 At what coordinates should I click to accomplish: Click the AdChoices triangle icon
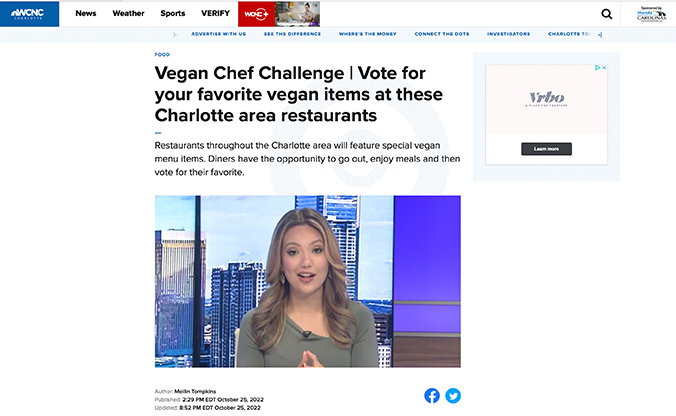[x=598, y=68]
